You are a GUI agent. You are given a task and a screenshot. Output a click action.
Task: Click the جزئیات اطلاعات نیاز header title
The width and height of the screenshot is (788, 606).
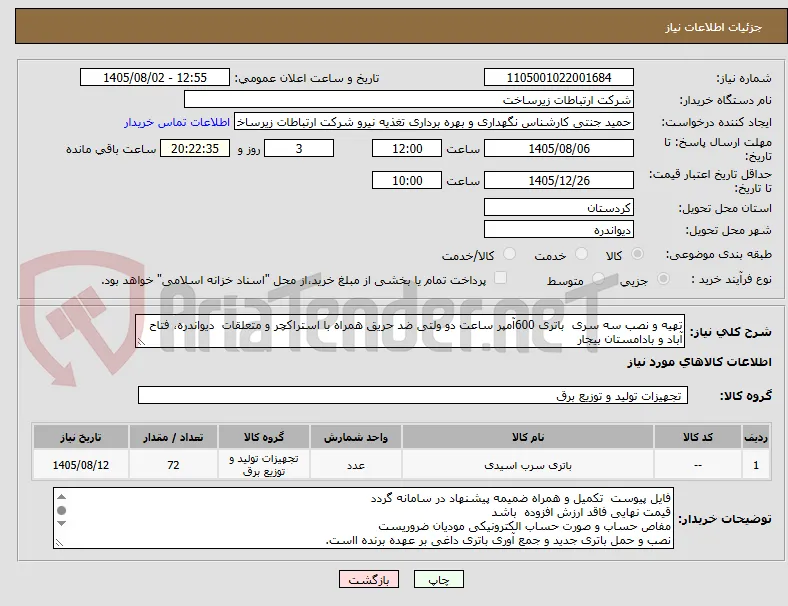714,27
